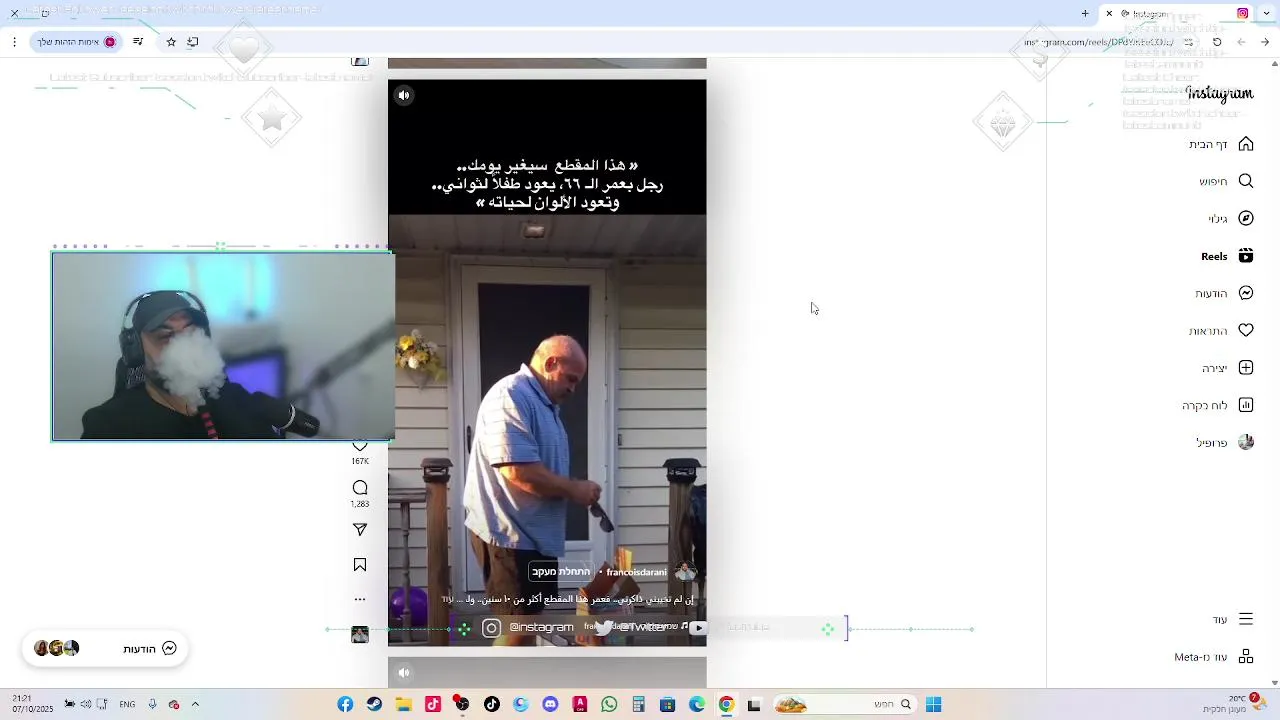
Task: Expand the reel caption with 'עוד'
Action: pyautogui.click(x=447, y=599)
